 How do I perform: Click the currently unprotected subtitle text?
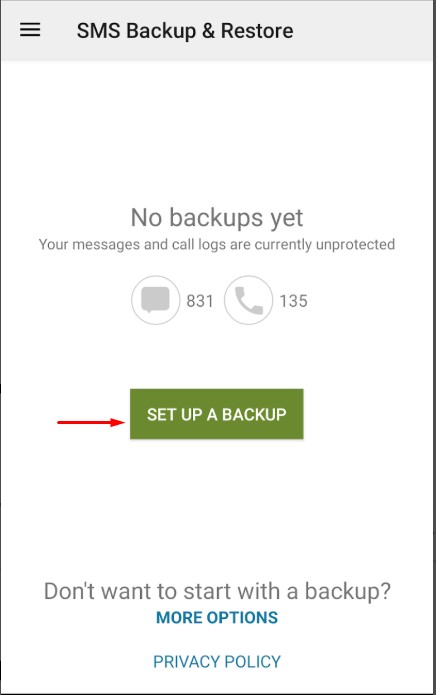pos(217,244)
